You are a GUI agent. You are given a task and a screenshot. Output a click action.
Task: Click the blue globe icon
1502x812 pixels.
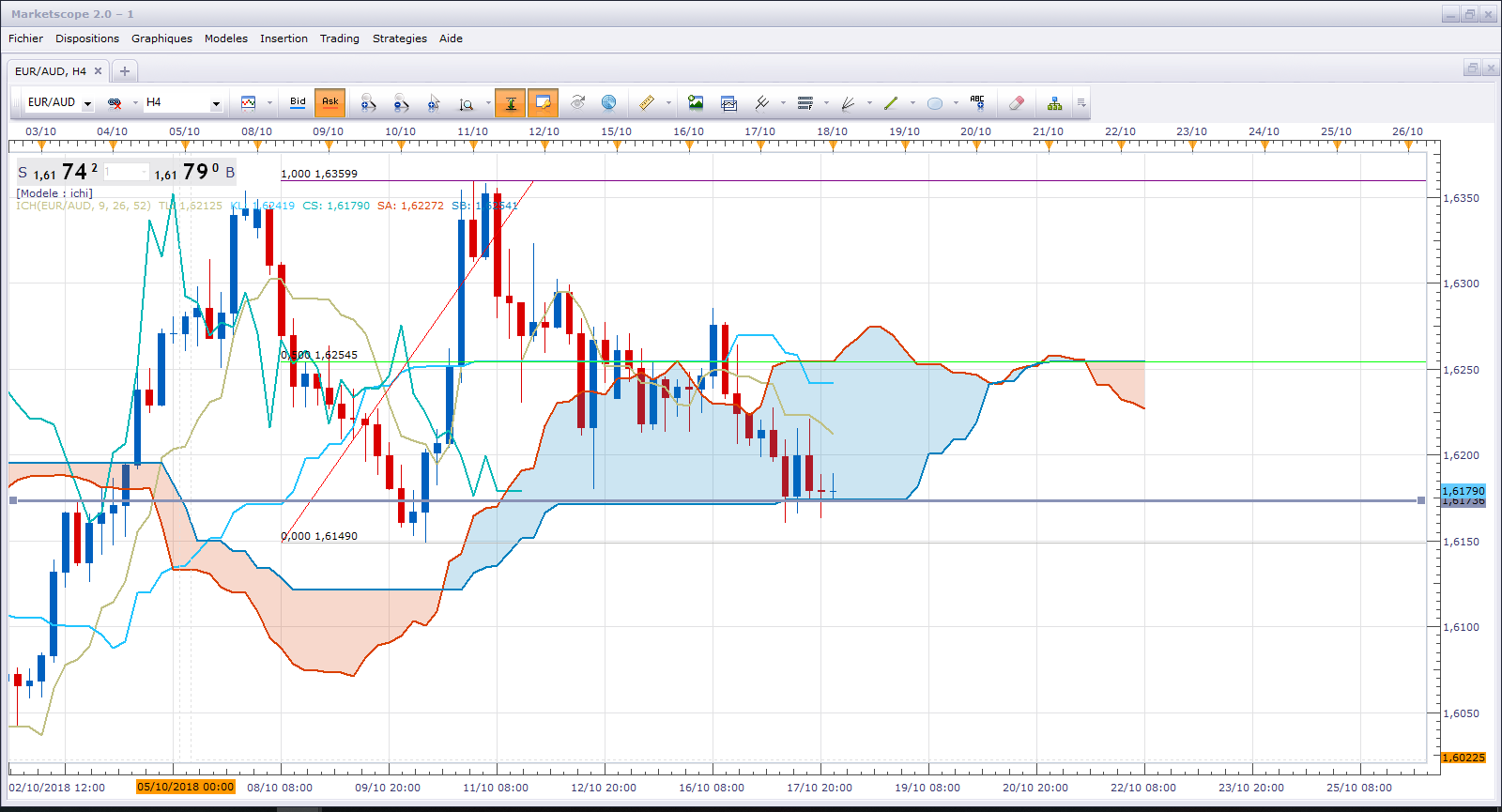click(608, 102)
